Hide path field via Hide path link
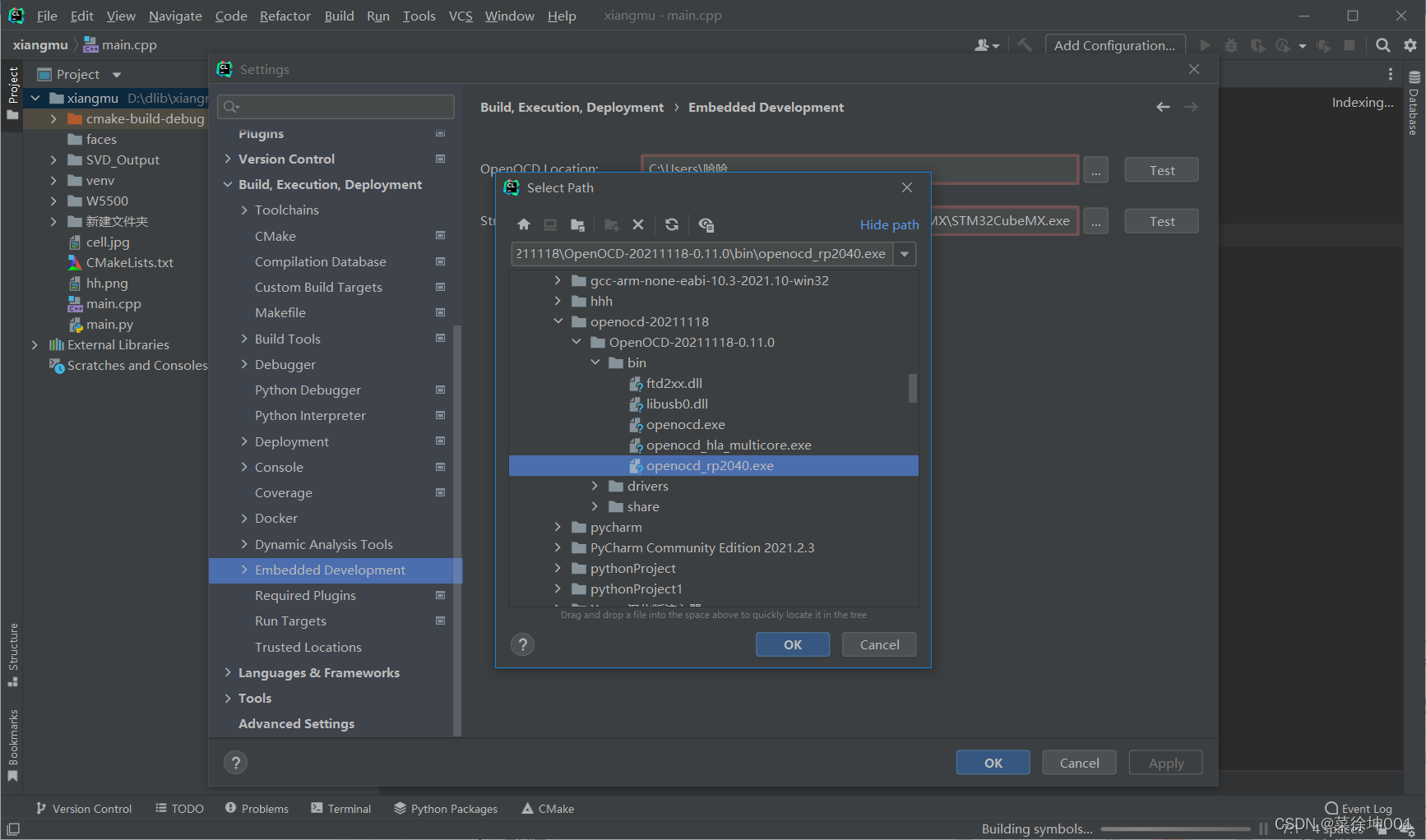Image resolution: width=1426 pixels, height=840 pixels. tap(889, 224)
